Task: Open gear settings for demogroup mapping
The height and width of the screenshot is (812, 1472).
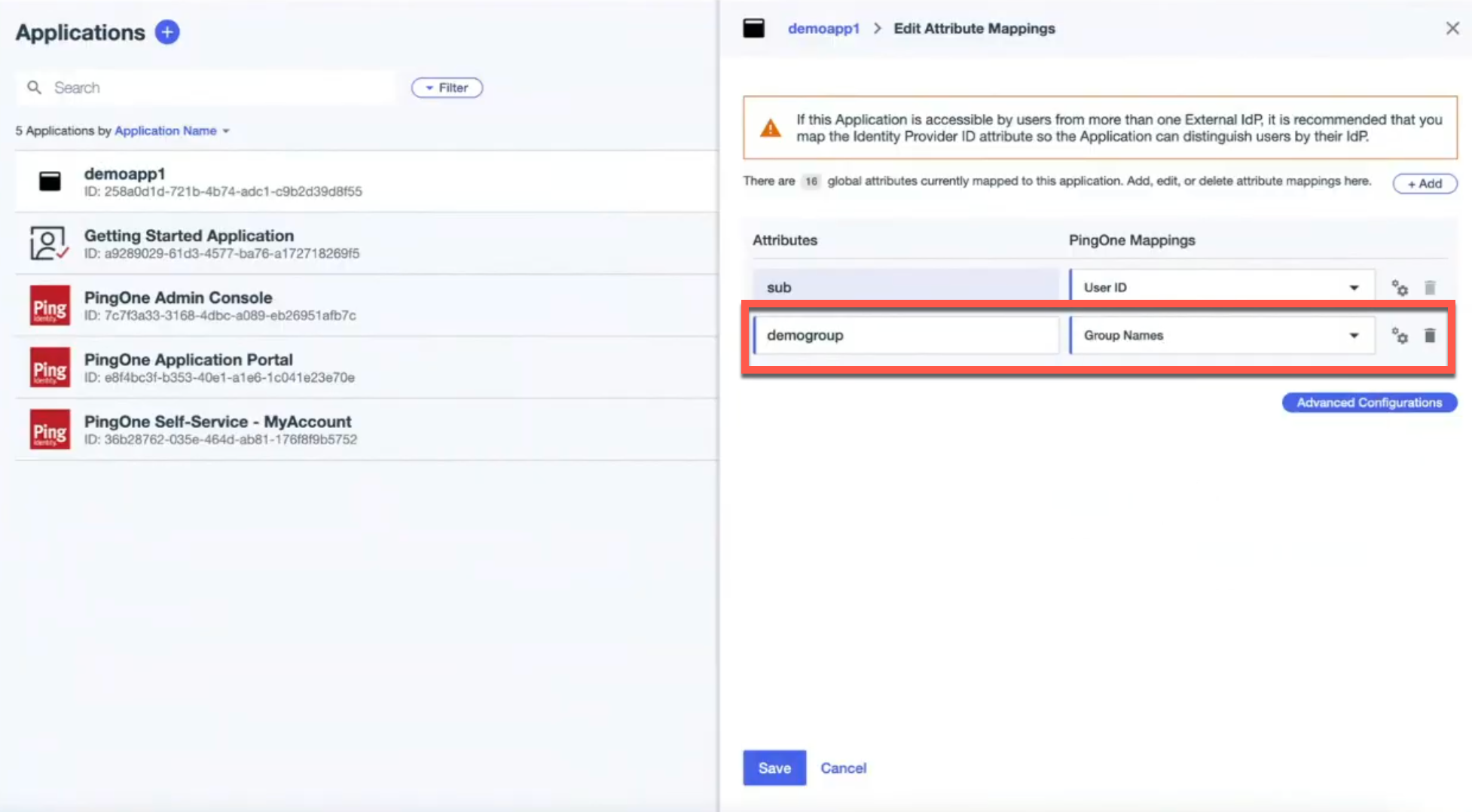Action: point(1400,336)
